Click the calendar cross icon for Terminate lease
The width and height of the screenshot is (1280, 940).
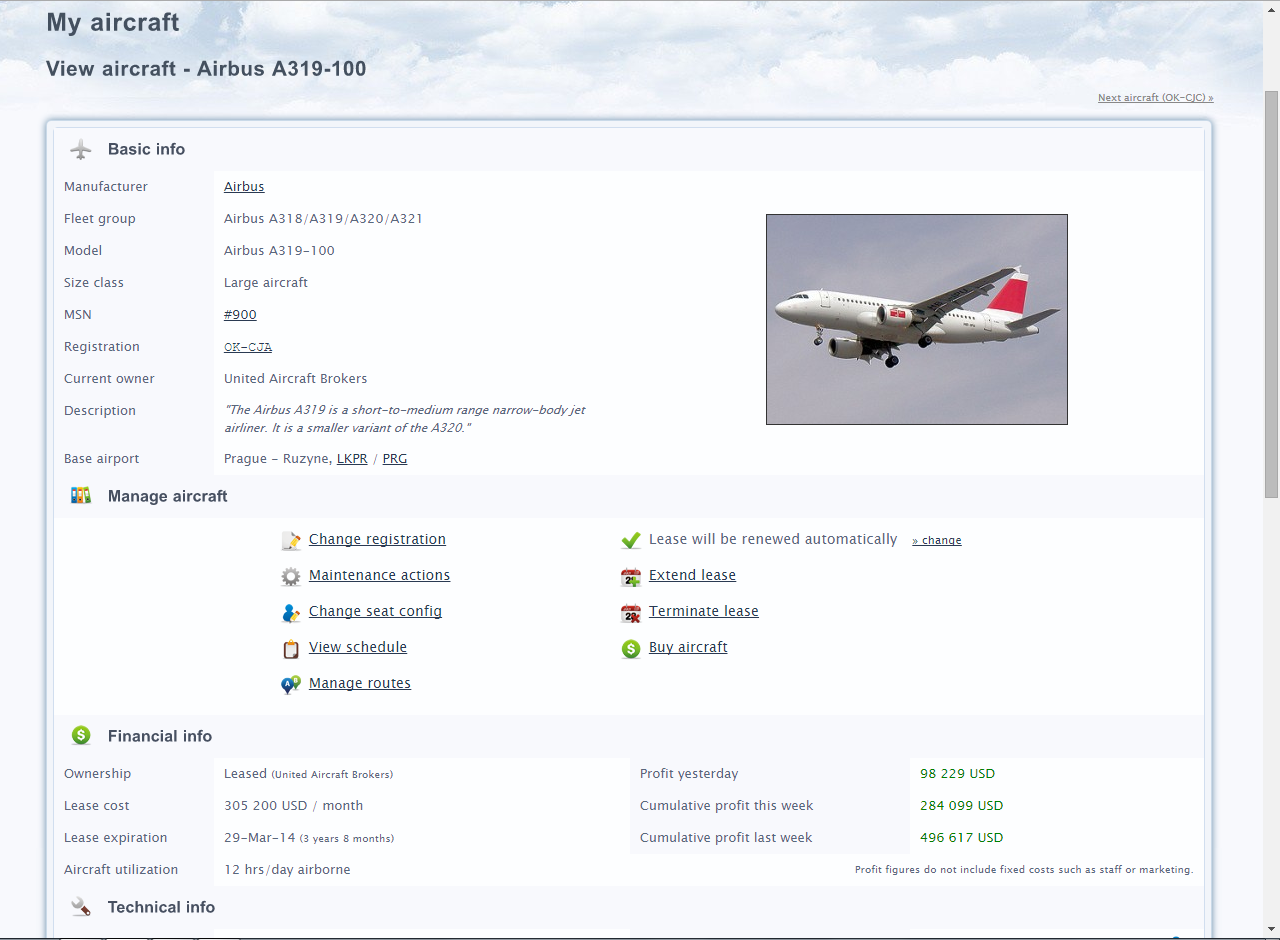(x=631, y=613)
